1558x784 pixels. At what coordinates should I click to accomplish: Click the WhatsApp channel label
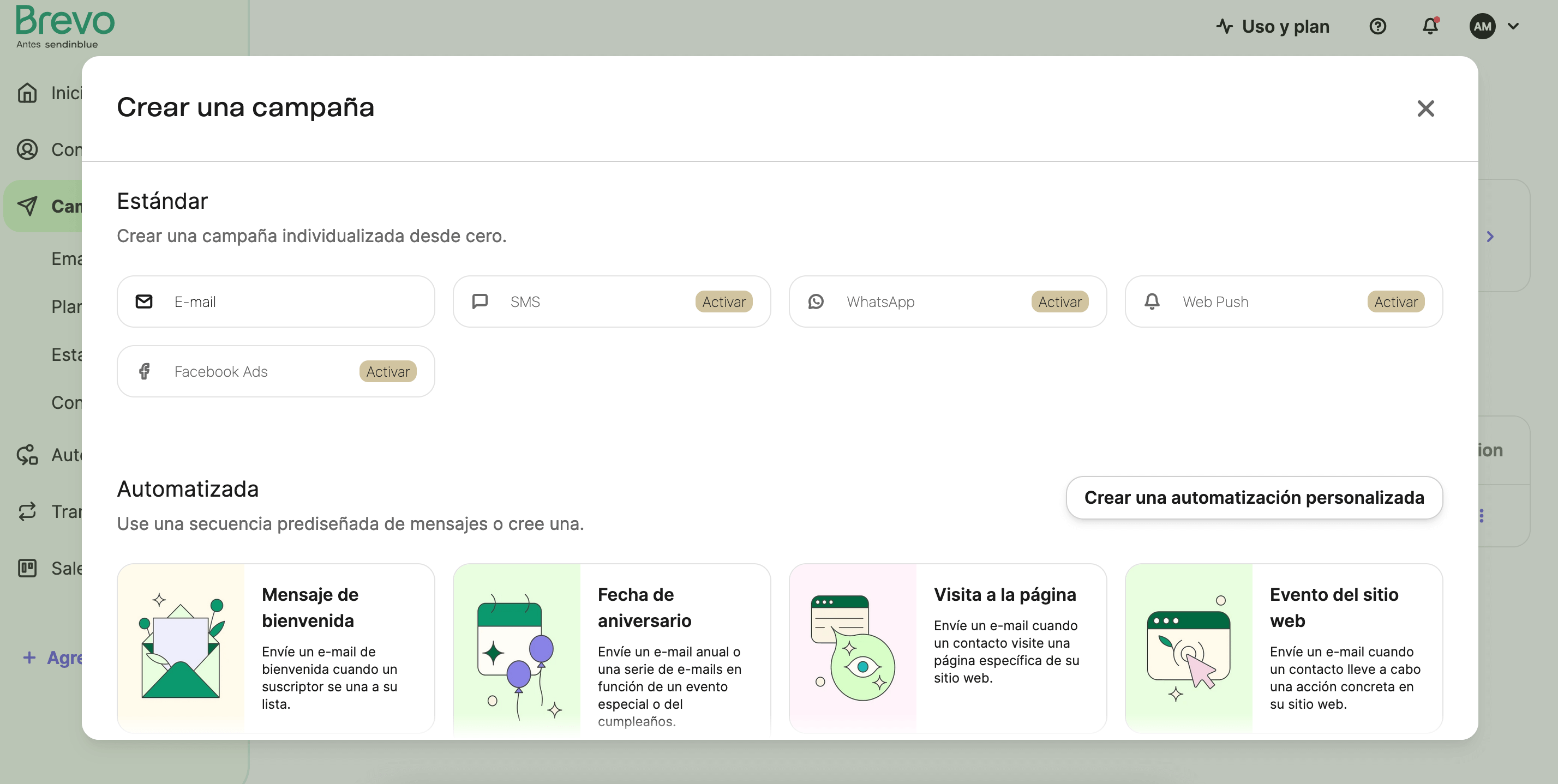click(880, 301)
